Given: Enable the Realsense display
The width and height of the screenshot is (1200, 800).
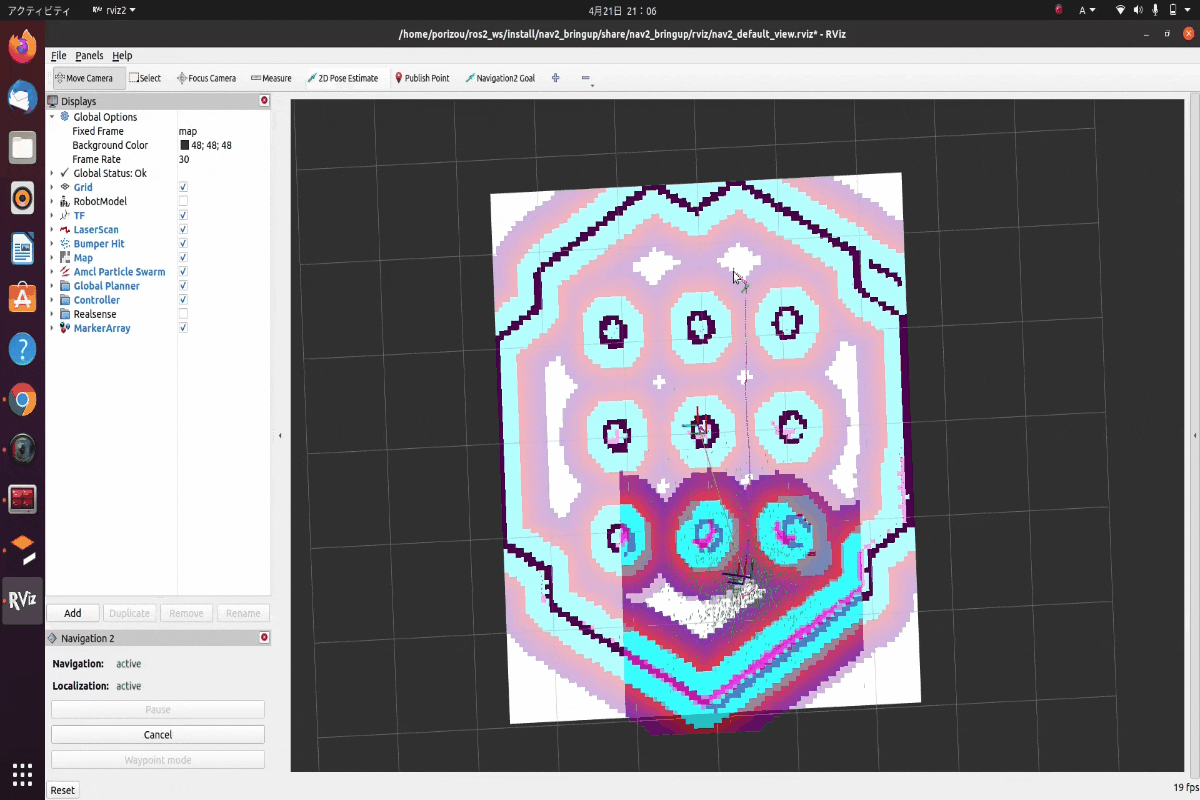Looking at the screenshot, I should click(x=182, y=314).
